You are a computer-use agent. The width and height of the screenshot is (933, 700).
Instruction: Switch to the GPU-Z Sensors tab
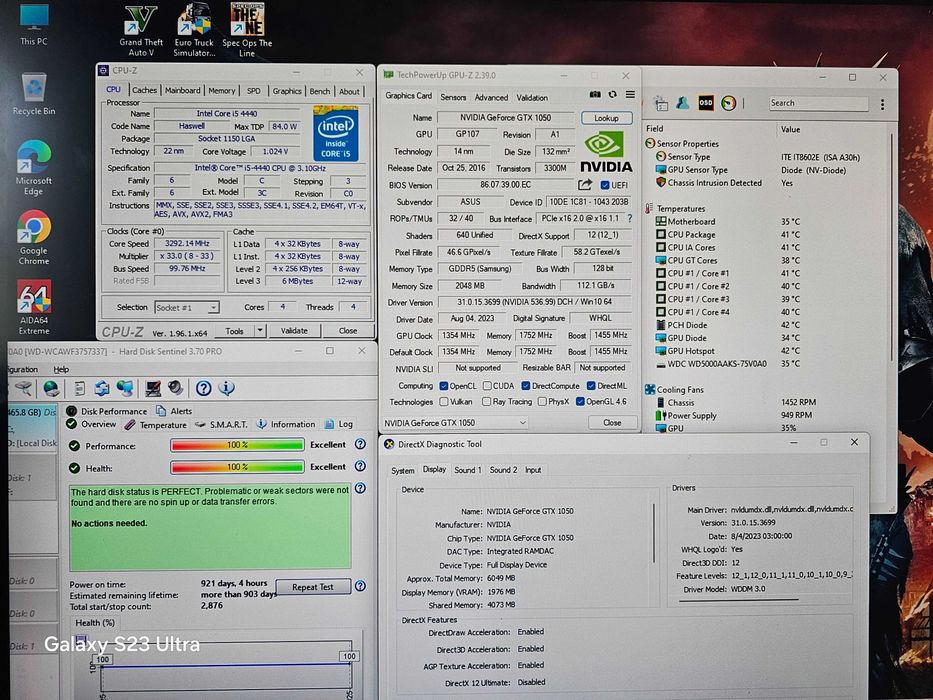(x=453, y=97)
